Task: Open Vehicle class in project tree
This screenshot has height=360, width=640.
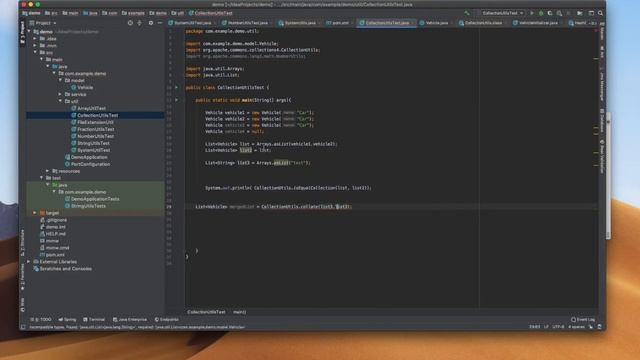Action: pyautogui.click(x=85, y=87)
